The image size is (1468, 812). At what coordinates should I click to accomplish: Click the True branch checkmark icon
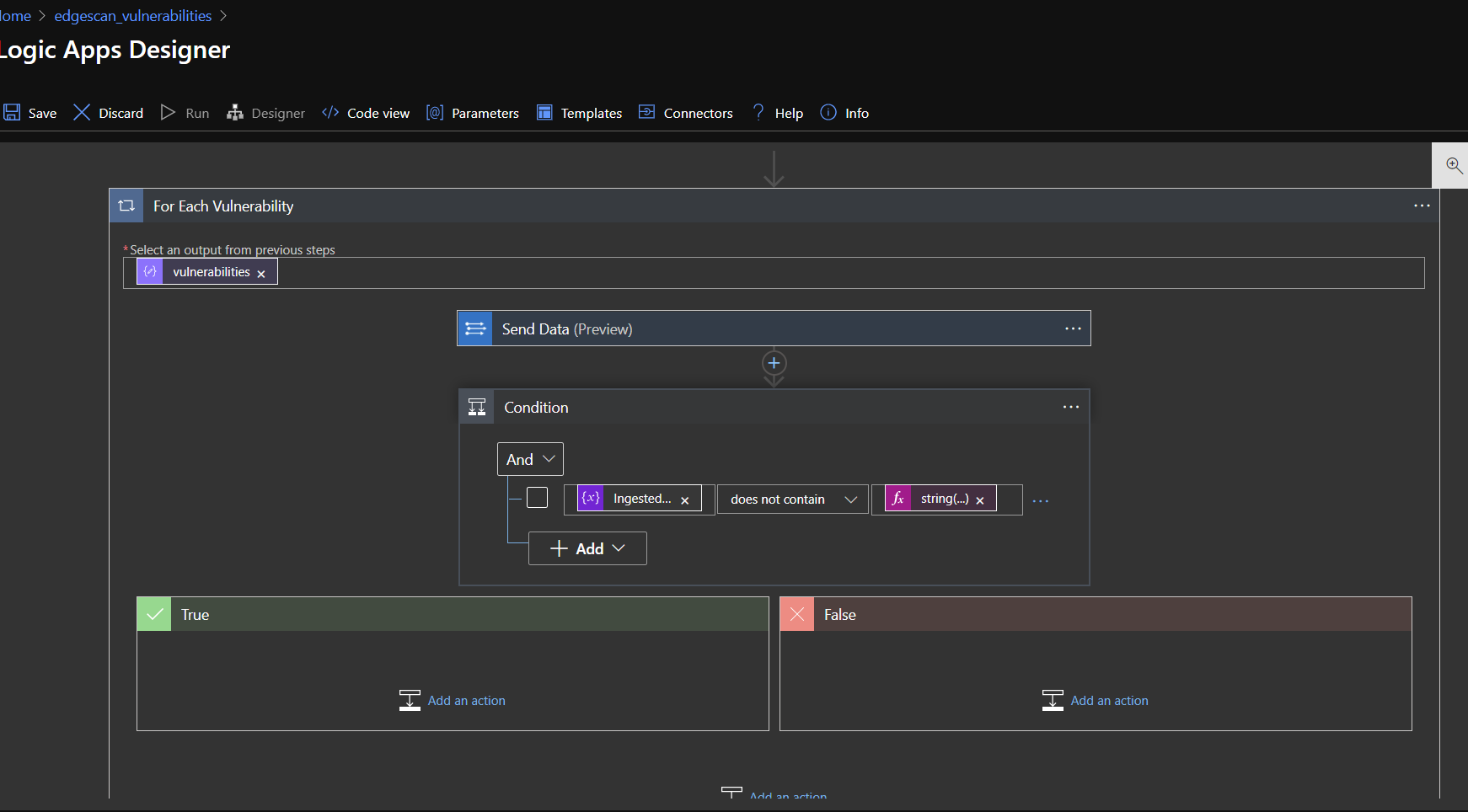(154, 614)
